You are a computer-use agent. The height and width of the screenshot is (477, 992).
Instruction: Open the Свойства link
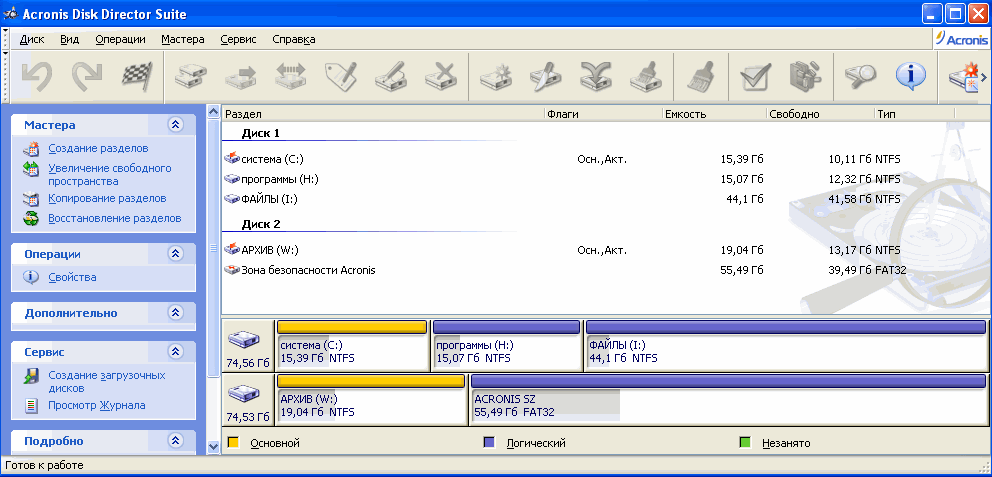pyautogui.click(x=72, y=277)
